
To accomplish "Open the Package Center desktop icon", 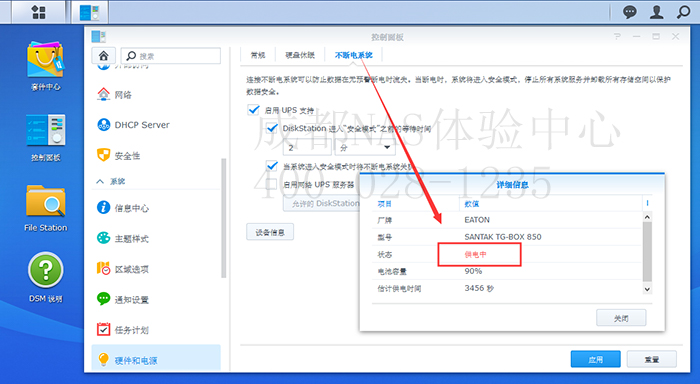I will 46,59.
